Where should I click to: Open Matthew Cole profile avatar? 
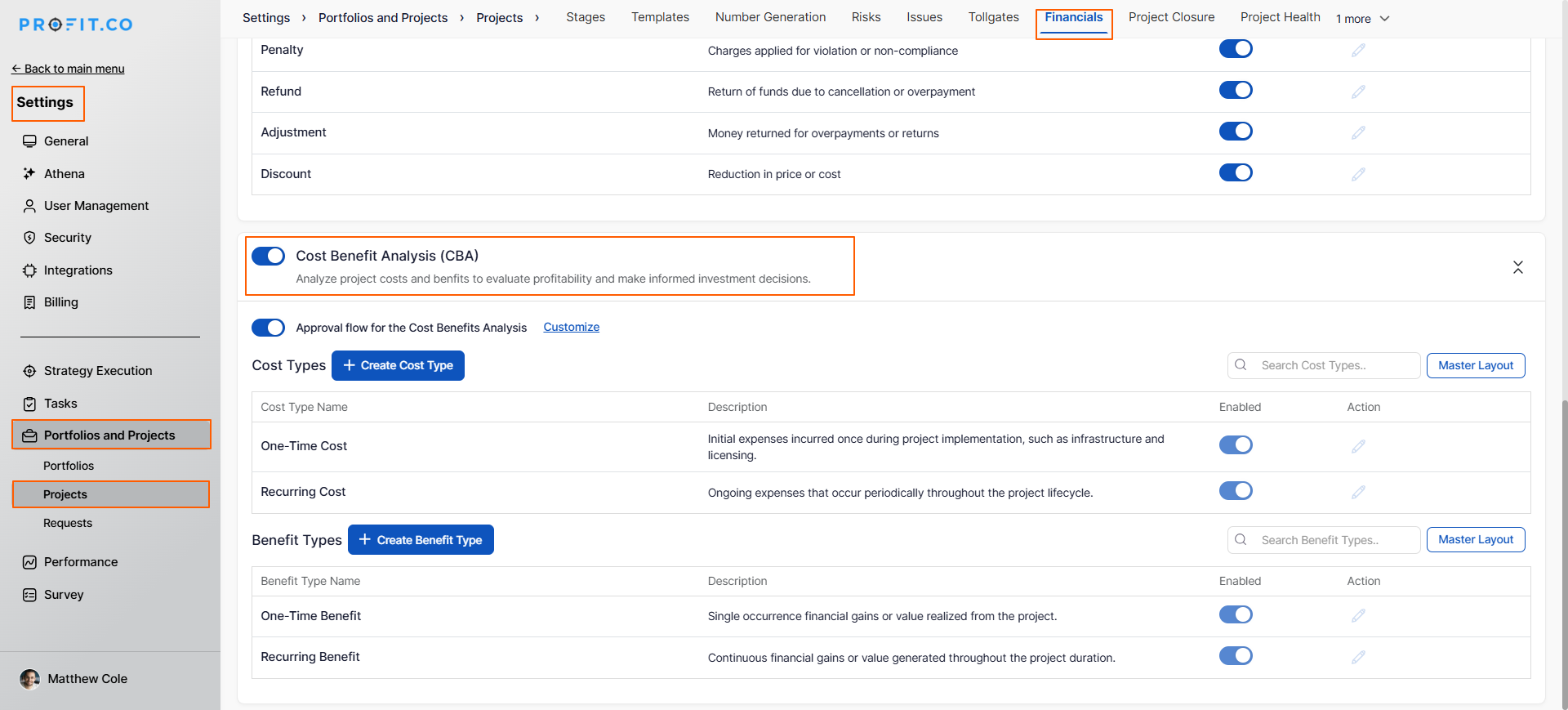coord(29,679)
